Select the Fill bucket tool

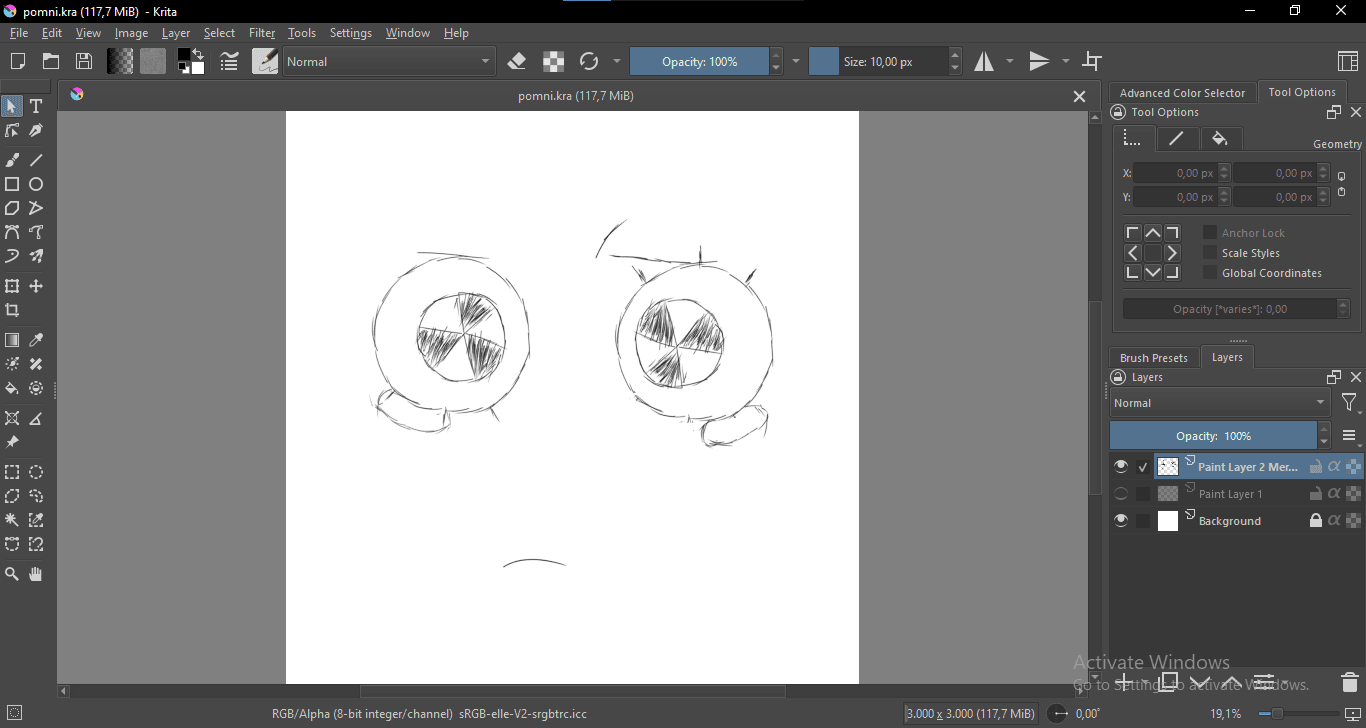(x=12, y=388)
